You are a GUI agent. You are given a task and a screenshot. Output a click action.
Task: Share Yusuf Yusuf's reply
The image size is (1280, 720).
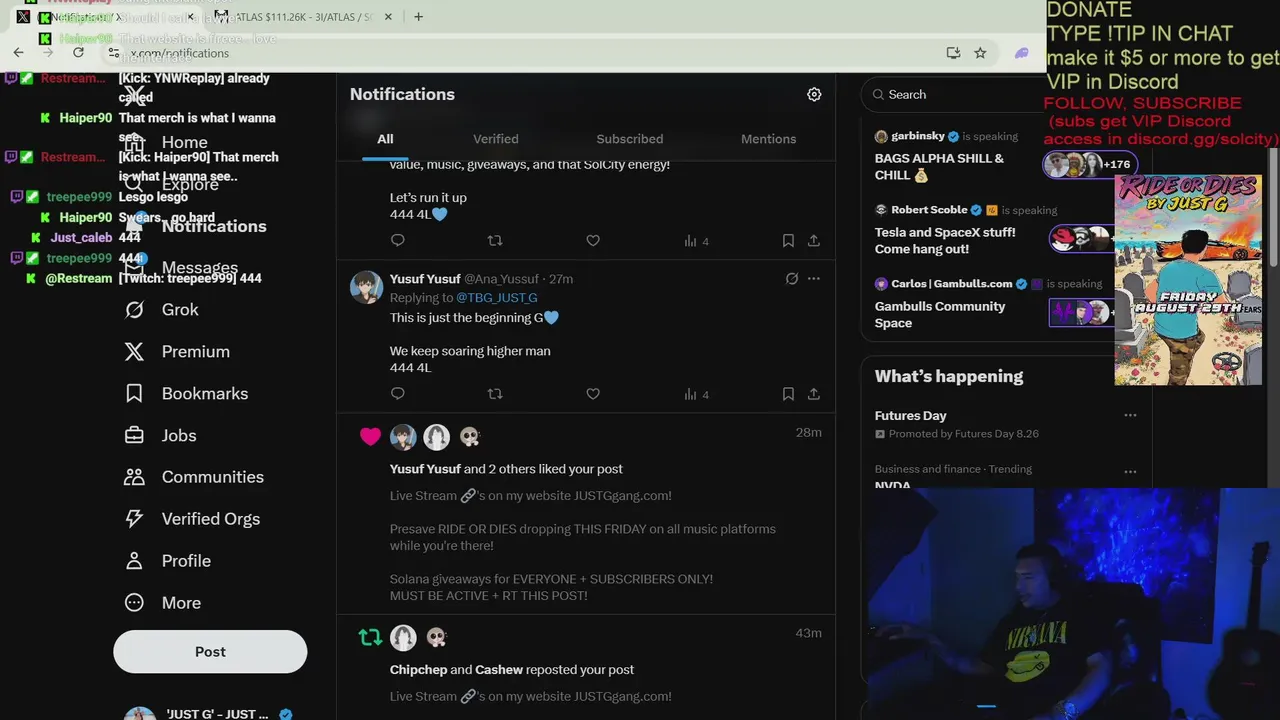click(814, 394)
